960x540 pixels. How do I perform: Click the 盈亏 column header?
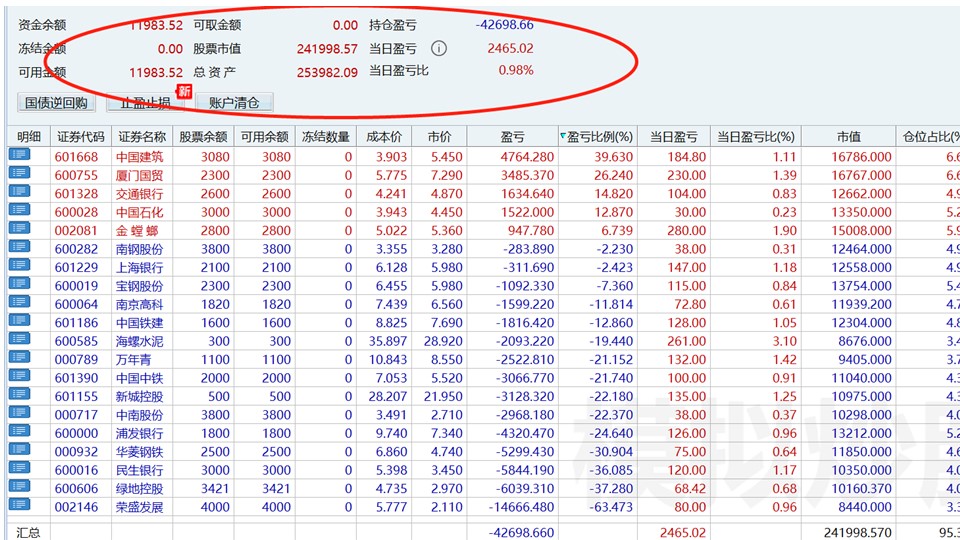pyautogui.click(x=512, y=137)
